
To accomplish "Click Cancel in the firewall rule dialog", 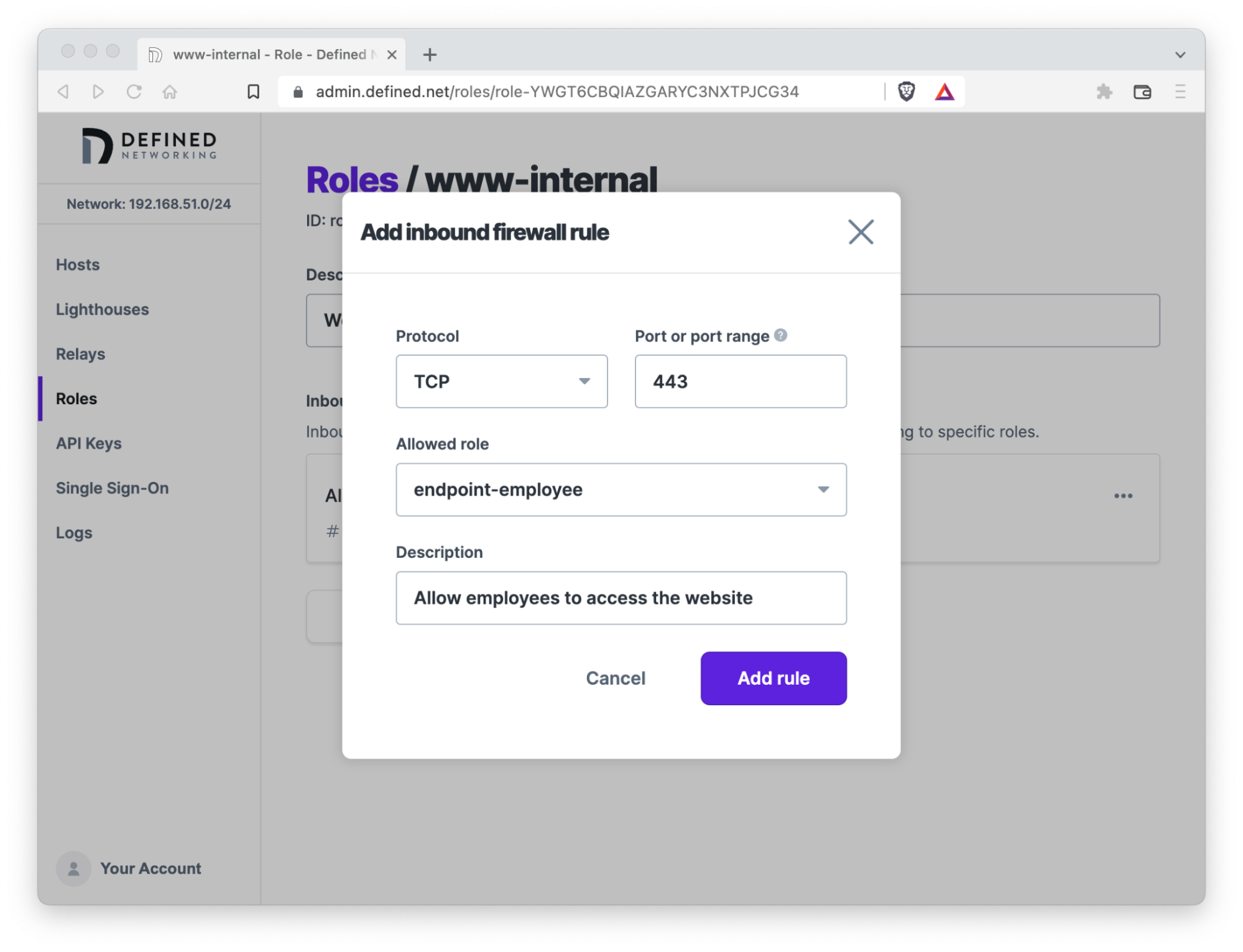I will 615,678.
